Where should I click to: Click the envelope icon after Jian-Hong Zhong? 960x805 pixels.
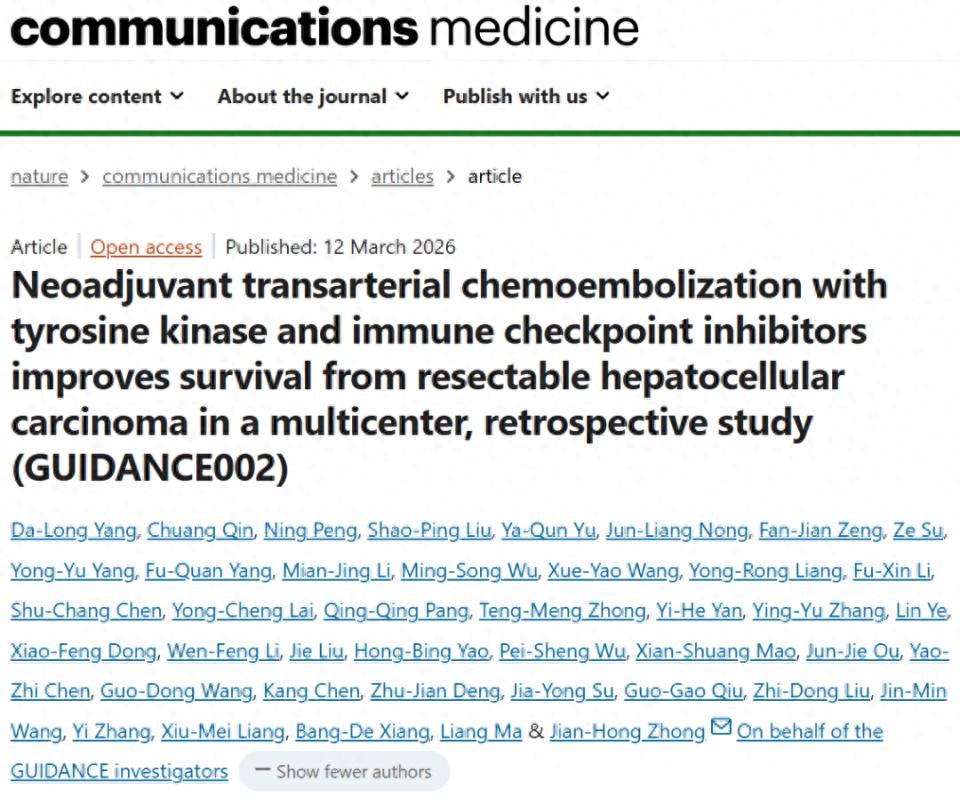[721, 729]
